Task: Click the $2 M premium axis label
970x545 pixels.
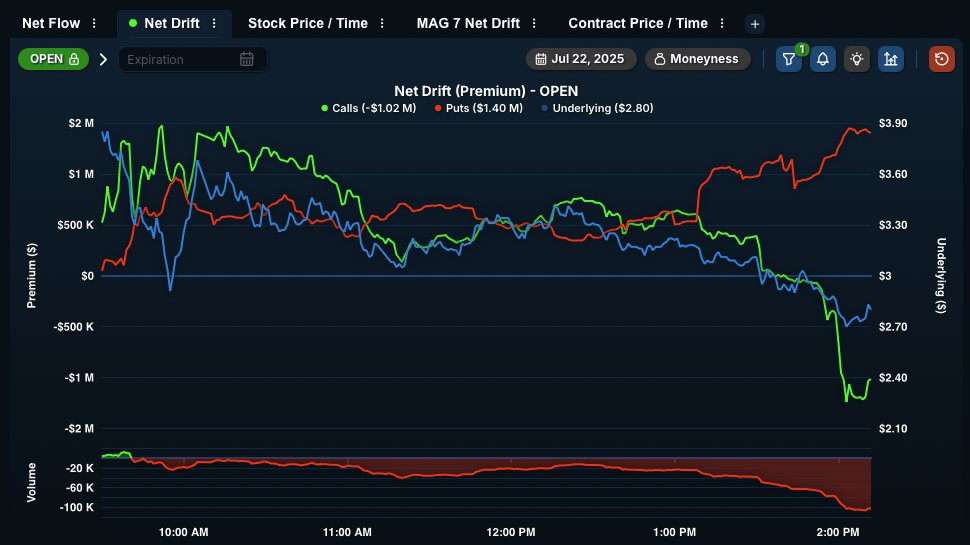Action: [x=81, y=123]
